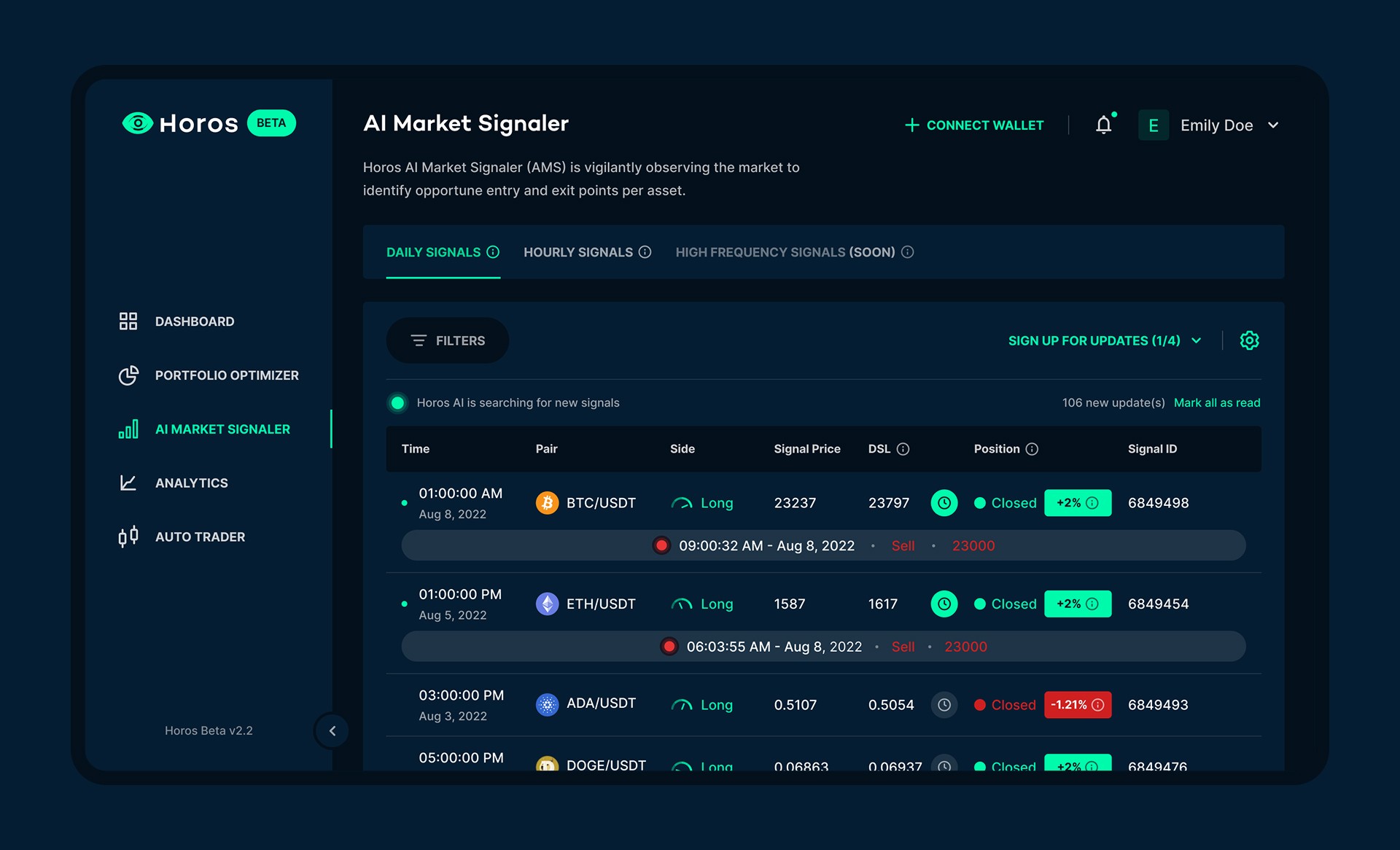This screenshot has height=850, width=1400.
Task: Click info icon on Daily Signals tab
Action: coord(493,252)
